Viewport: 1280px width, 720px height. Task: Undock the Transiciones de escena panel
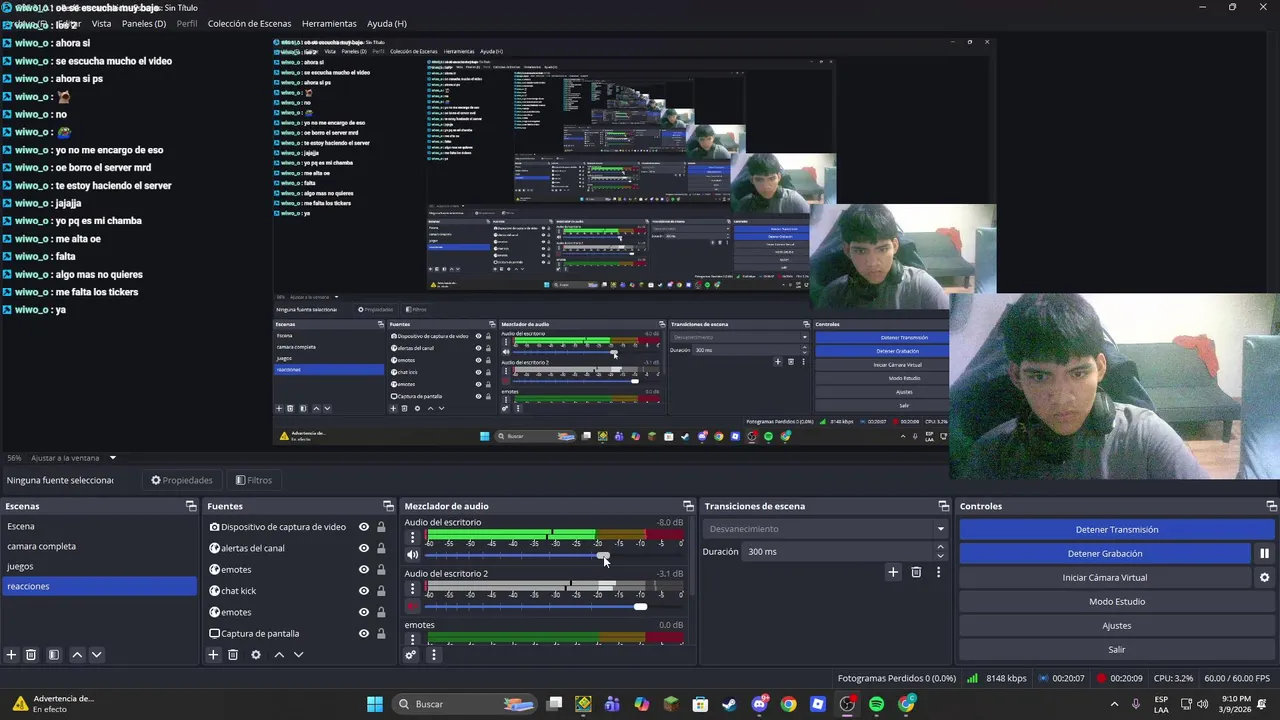943,506
